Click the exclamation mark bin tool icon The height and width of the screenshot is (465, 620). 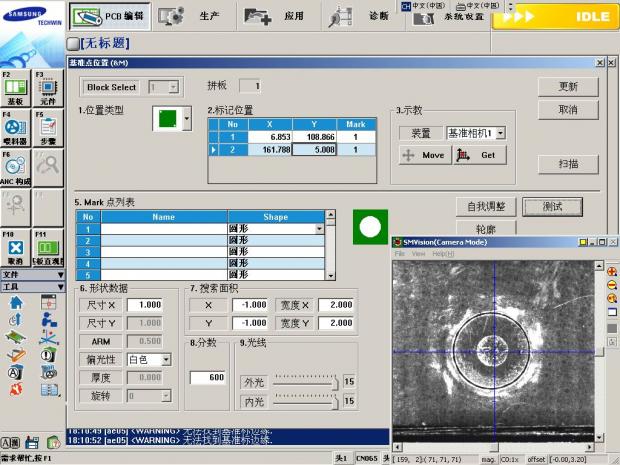(x=48, y=354)
